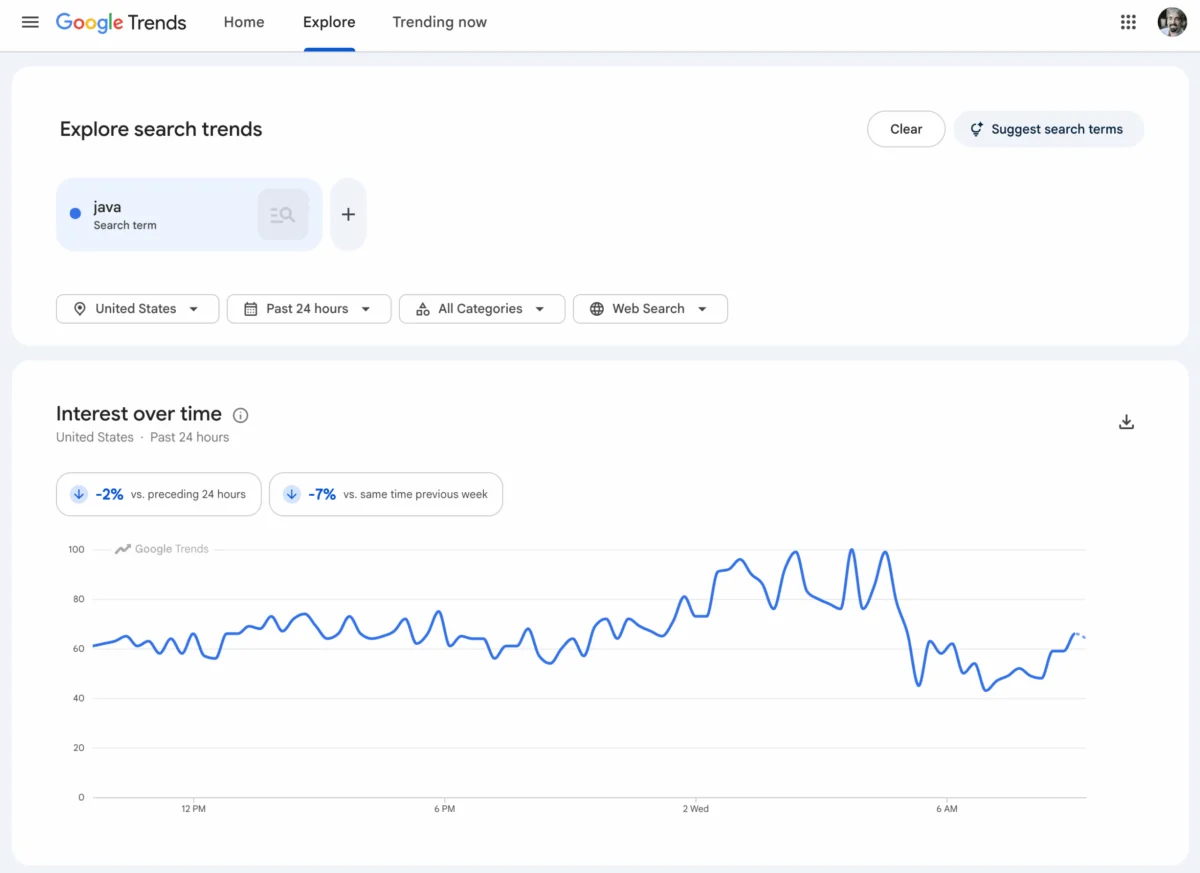Image resolution: width=1200 pixels, height=873 pixels.
Task: Click the categories shapes icon
Action: pyautogui.click(x=423, y=309)
